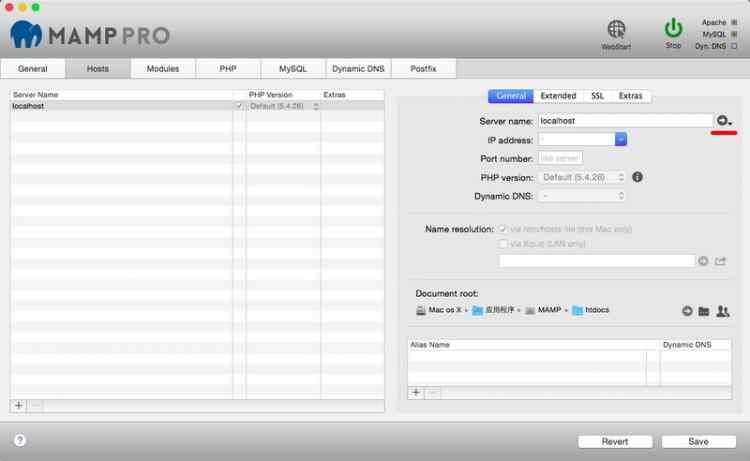Viewport: 750px width, 461px height.
Task: Click the Apache status indicator
Action: [734, 22]
